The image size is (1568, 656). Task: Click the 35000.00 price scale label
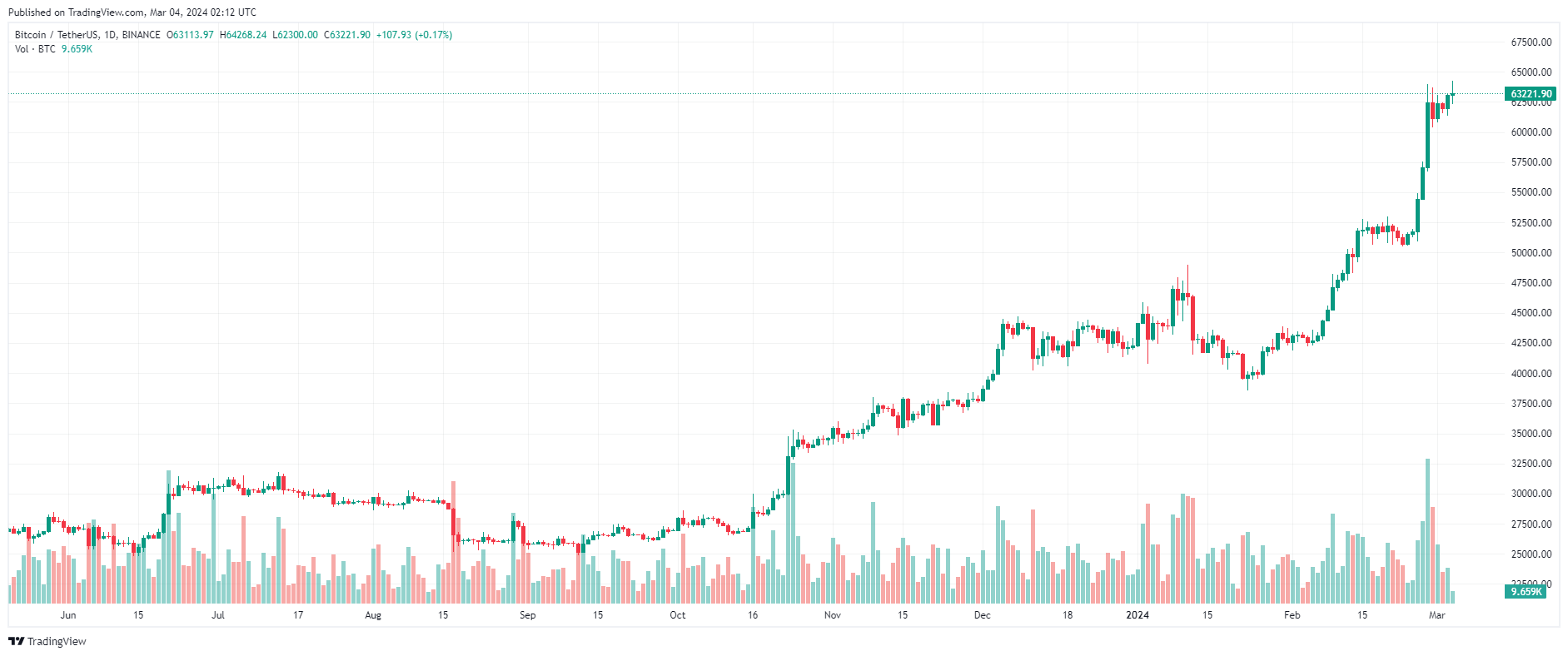1531,434
